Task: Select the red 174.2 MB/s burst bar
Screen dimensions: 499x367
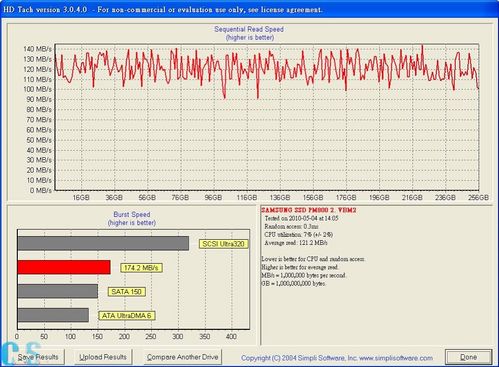Action: coord(64,267)
